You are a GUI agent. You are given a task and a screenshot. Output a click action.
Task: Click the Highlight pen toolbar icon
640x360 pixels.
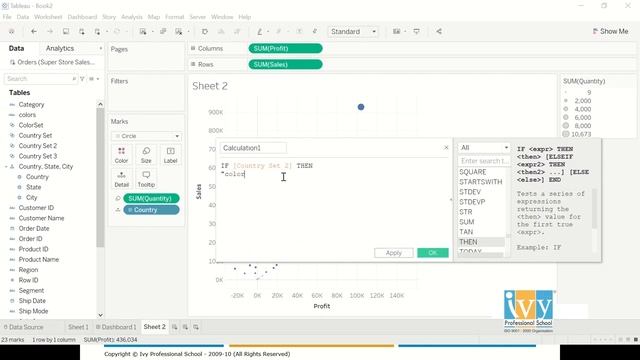(x=260, y=31)
